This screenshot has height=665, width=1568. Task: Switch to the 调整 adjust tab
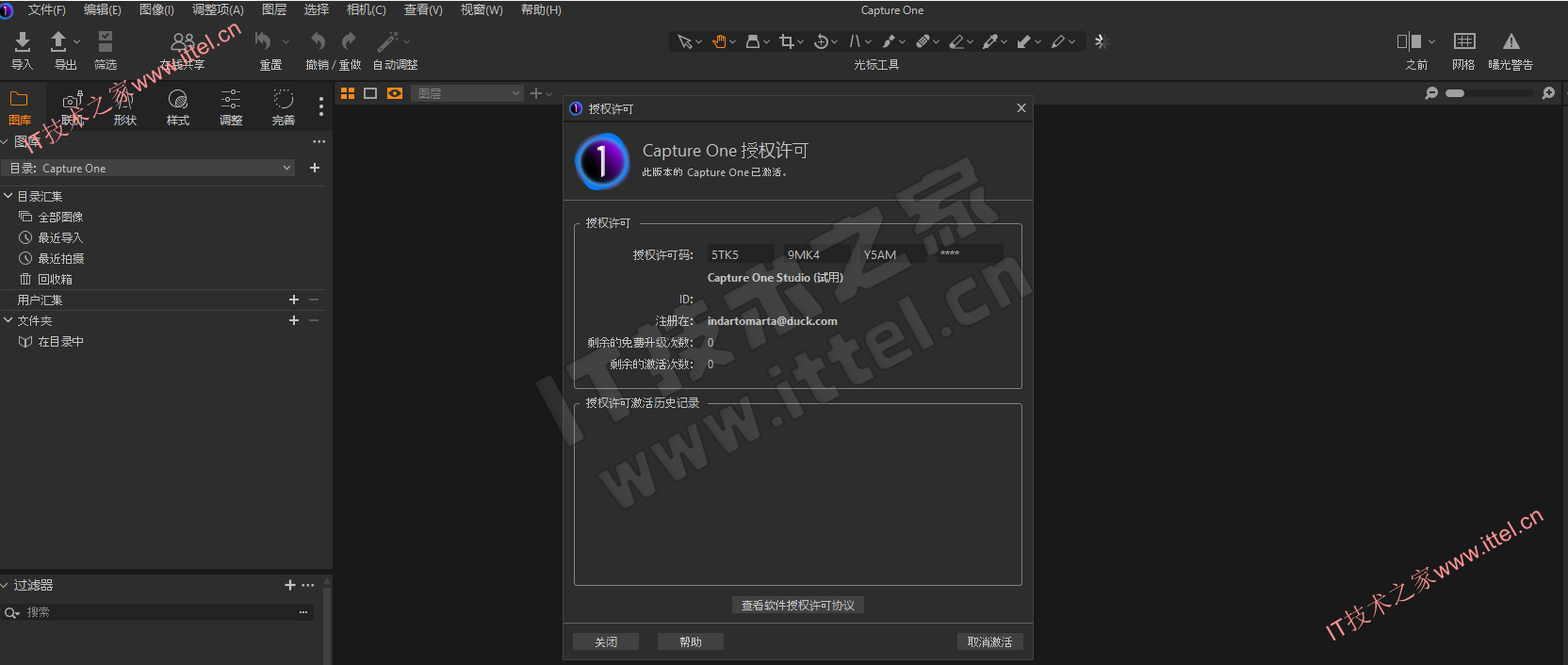pyautogui.click(x=231, y=107)
